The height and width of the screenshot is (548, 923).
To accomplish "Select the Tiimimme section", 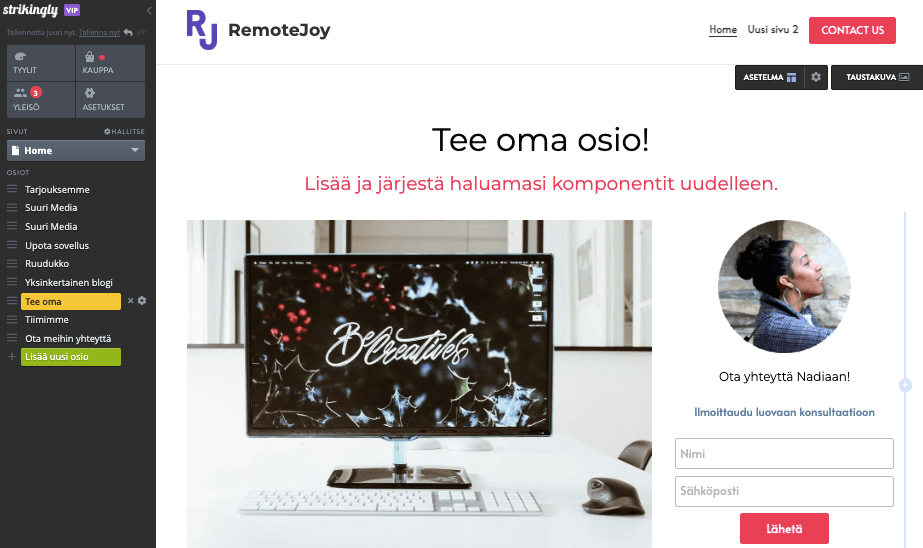I will coord(47,320).
